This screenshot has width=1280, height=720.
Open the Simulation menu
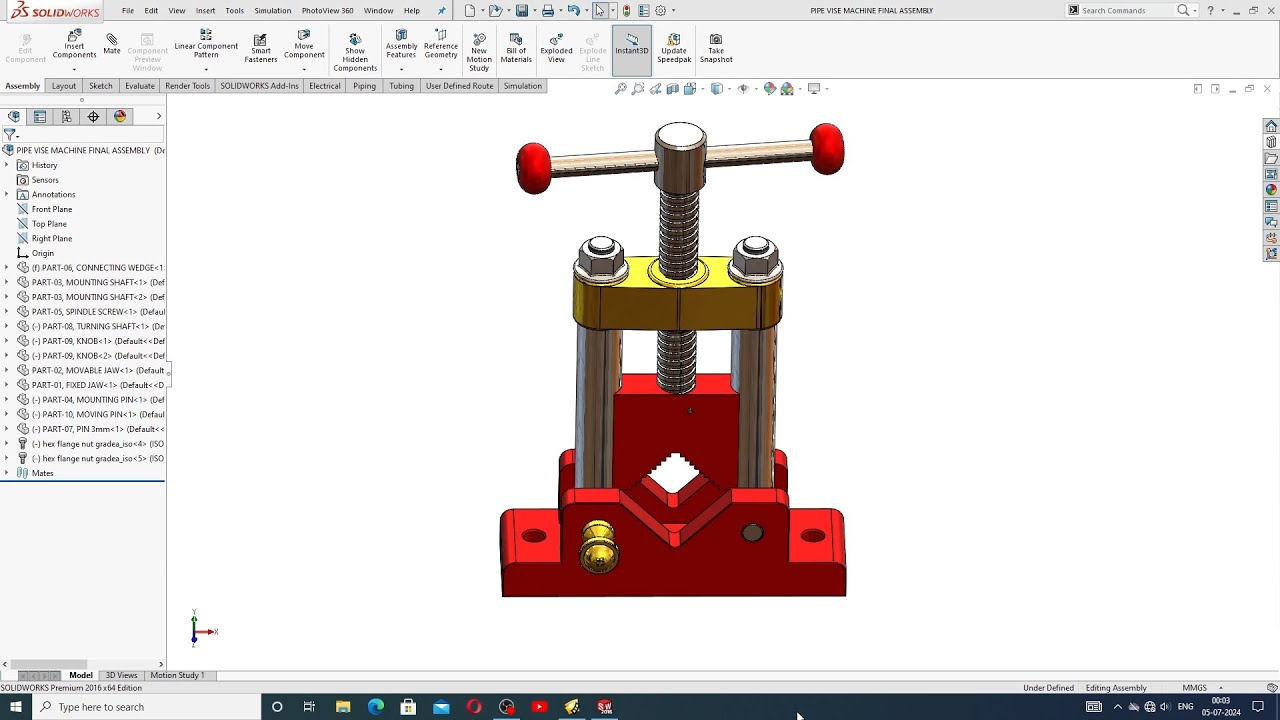coord(272,10)
